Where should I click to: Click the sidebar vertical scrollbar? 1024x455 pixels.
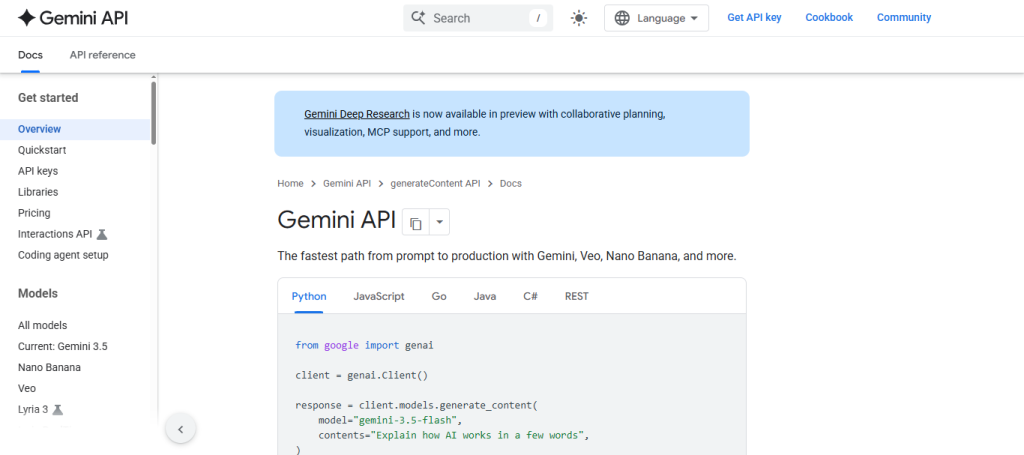tap(153, 112)
